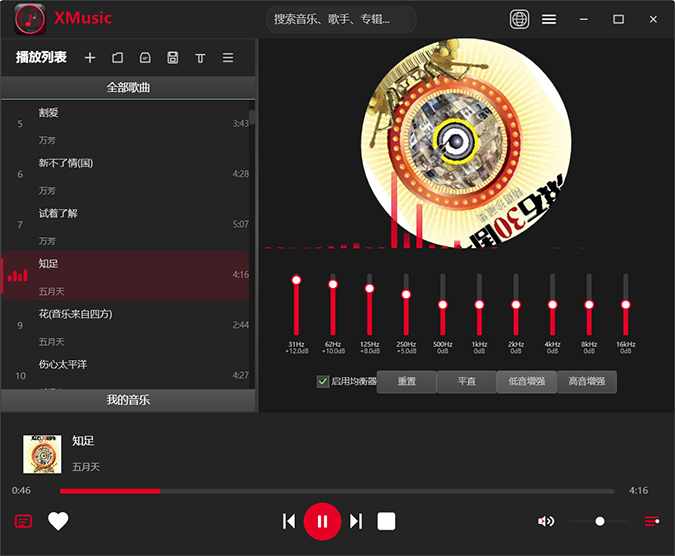
Task: Click the 1kHz equalizer slider handle
Action: [479, 304]
